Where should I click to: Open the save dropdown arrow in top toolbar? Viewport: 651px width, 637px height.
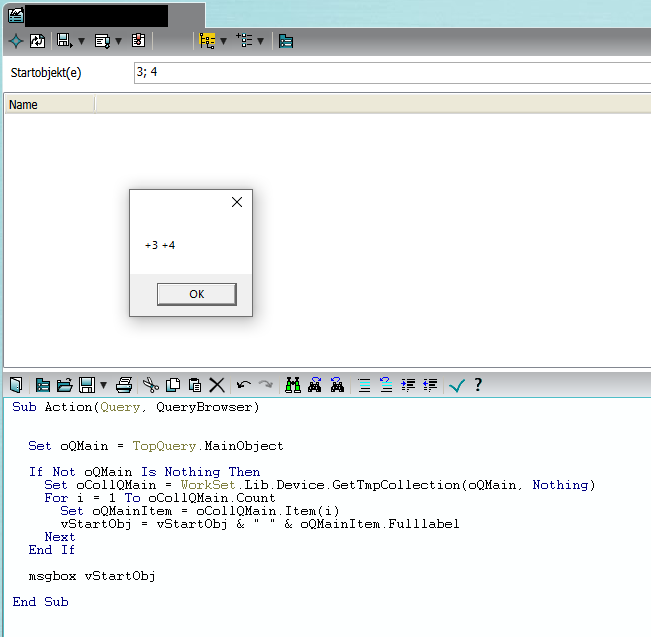tap(80, 41)
